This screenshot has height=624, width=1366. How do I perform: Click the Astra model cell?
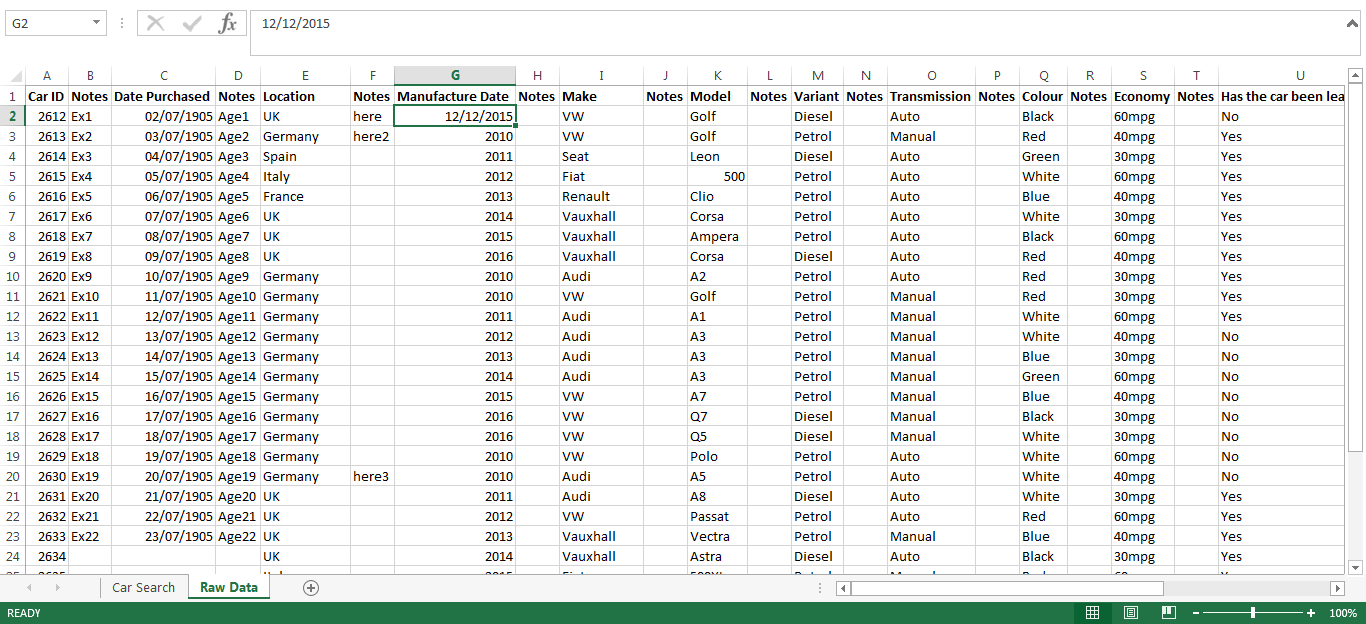tap(717, 556)
